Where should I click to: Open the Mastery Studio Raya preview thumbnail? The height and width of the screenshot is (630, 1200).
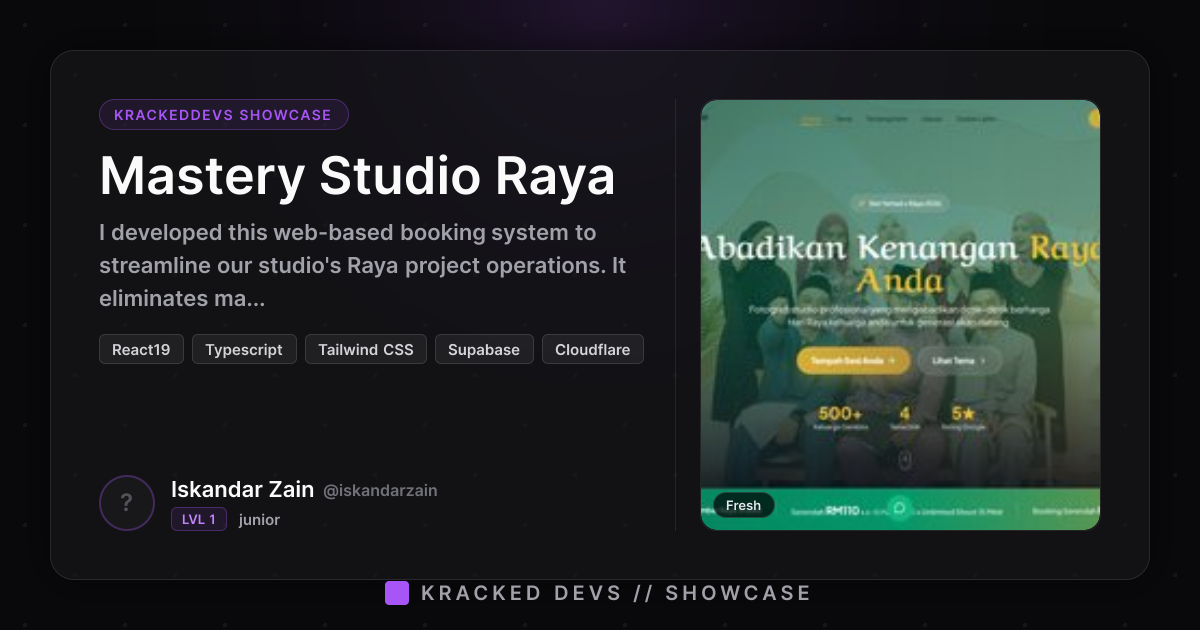click(900, 315)
